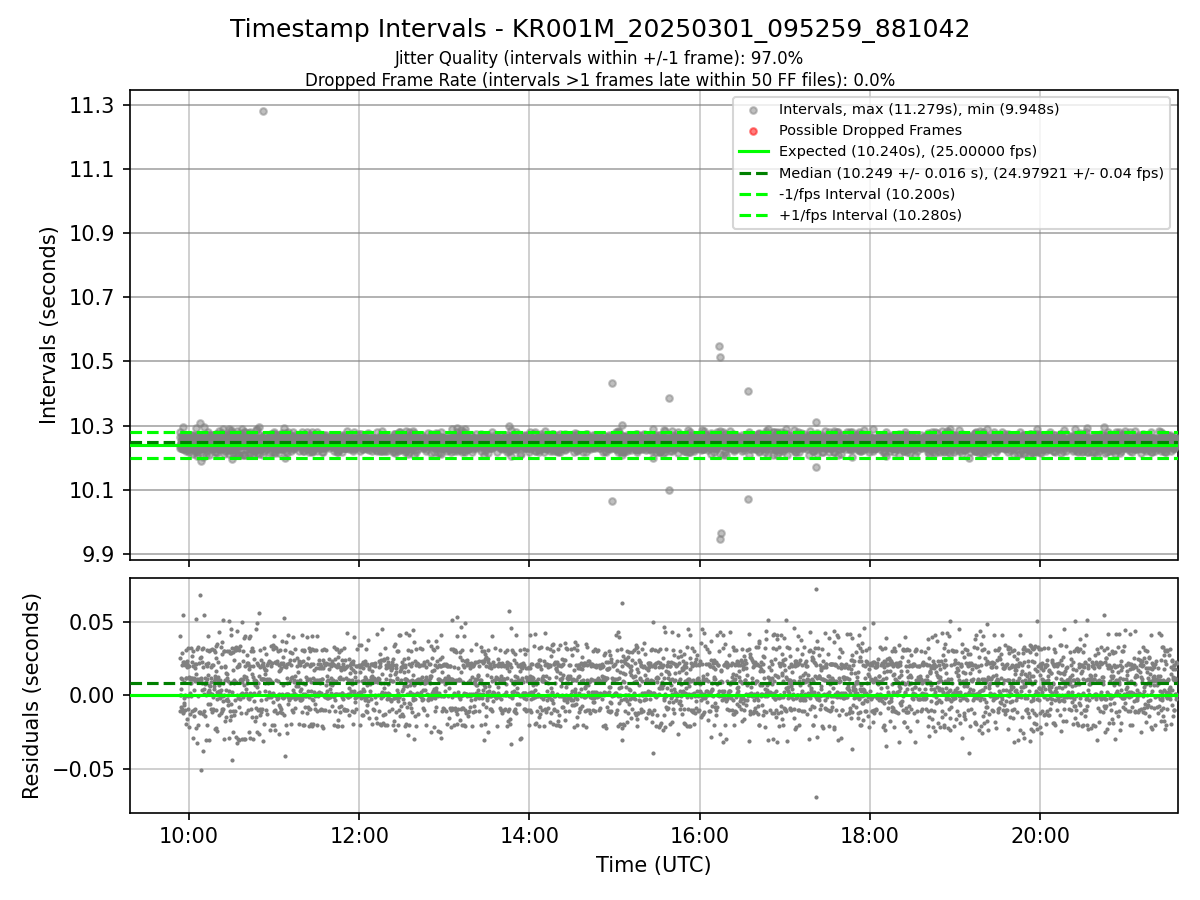
Task: Click the gray 'Intervals' legend marker
Action: 754,110
